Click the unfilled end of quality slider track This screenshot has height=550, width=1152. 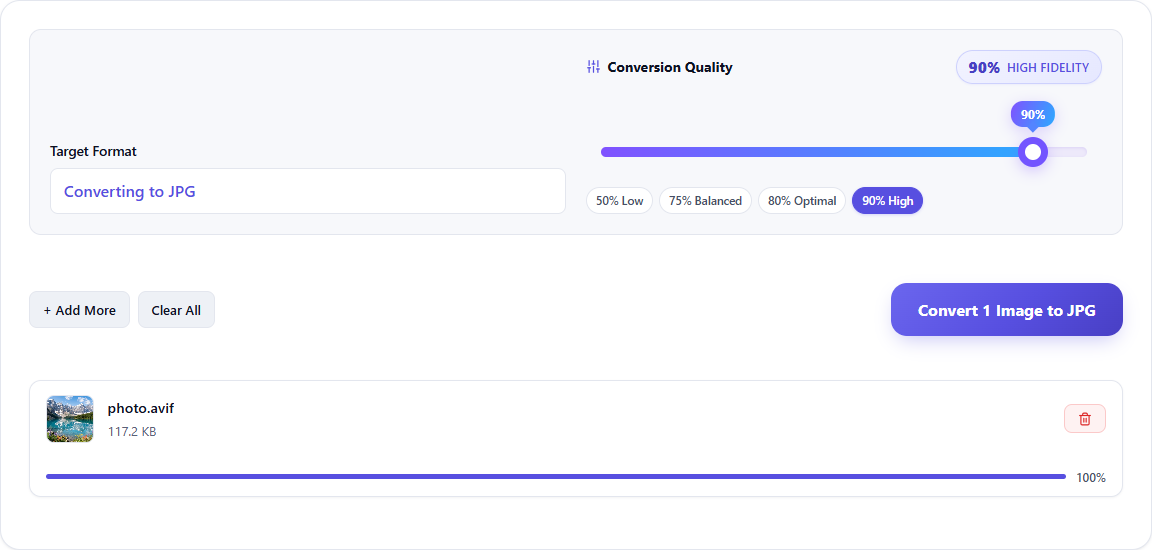pos(1068,152)
